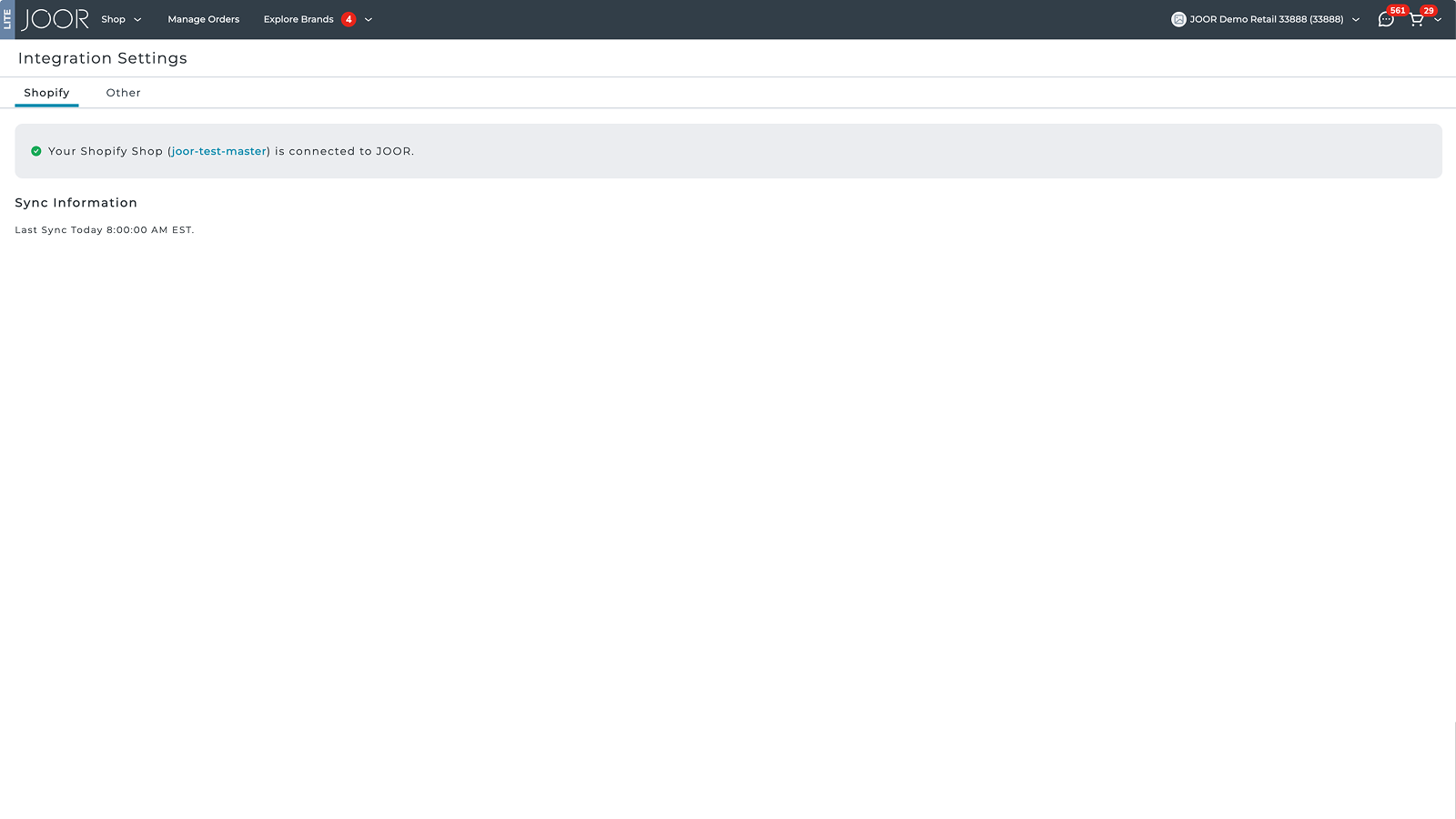Click the Last Sync Today 8:00:00 AM text
The width and height of the screenshot is (1456, 819).
pyautogui.click(x=105, y=230)
